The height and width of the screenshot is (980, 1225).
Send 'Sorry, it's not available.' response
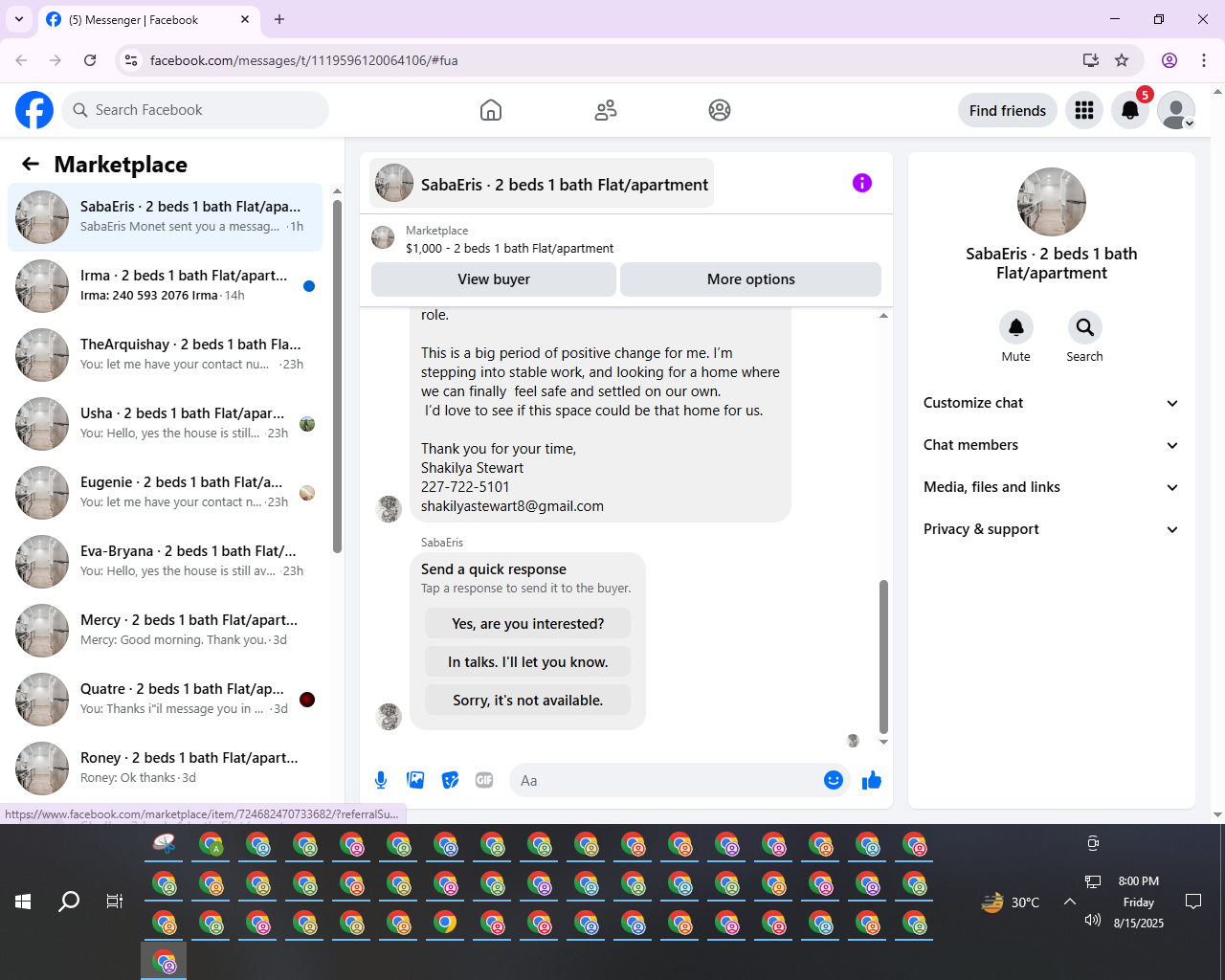click(x=528, y=701)
